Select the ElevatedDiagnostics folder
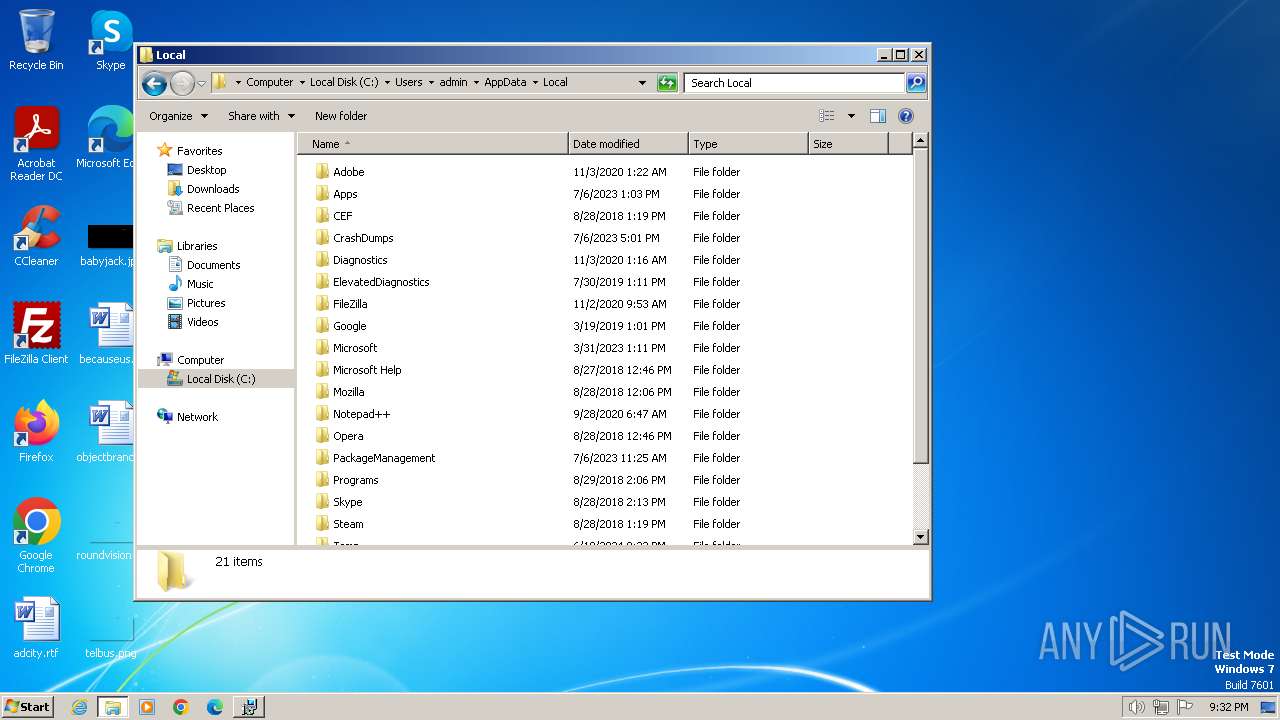The height and width of the screenshot is (720, 1280). 381,282
